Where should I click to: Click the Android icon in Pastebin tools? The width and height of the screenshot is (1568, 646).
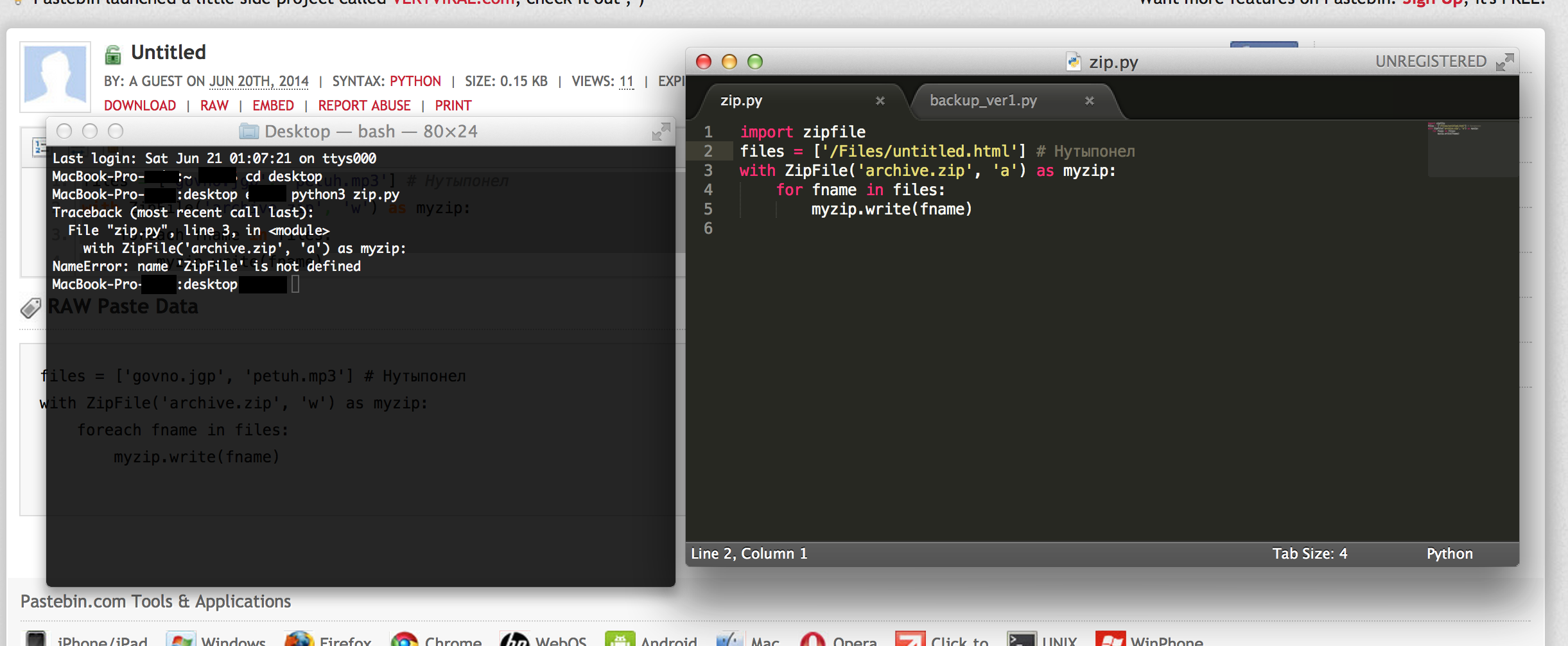tap(620, 640)
